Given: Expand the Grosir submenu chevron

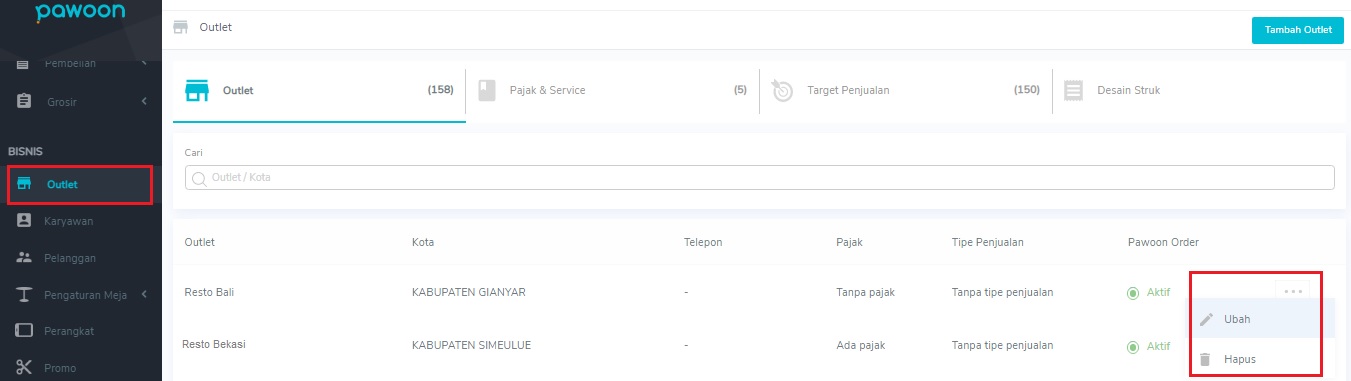Looking at the screenshot, I should click(x=144, y=101).
